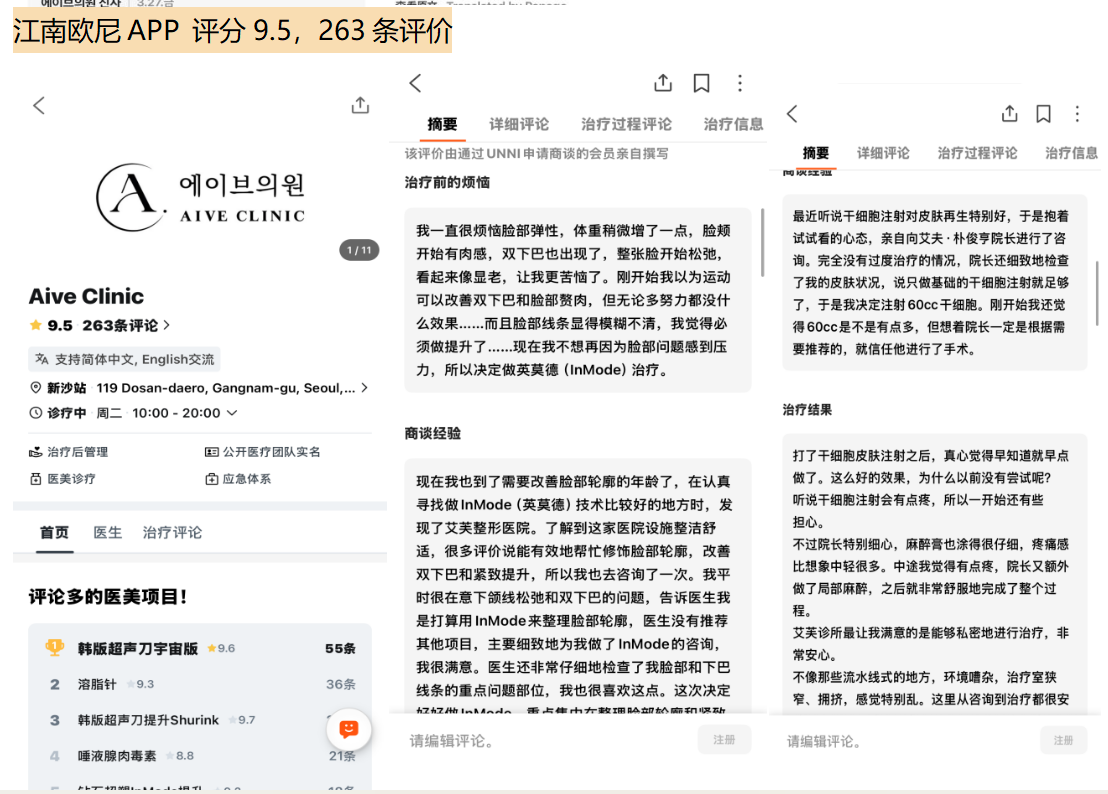Click the 公开医疗团队实名 icon
Viewport: 1108px width, 794px height.
(x=211, y=452)
